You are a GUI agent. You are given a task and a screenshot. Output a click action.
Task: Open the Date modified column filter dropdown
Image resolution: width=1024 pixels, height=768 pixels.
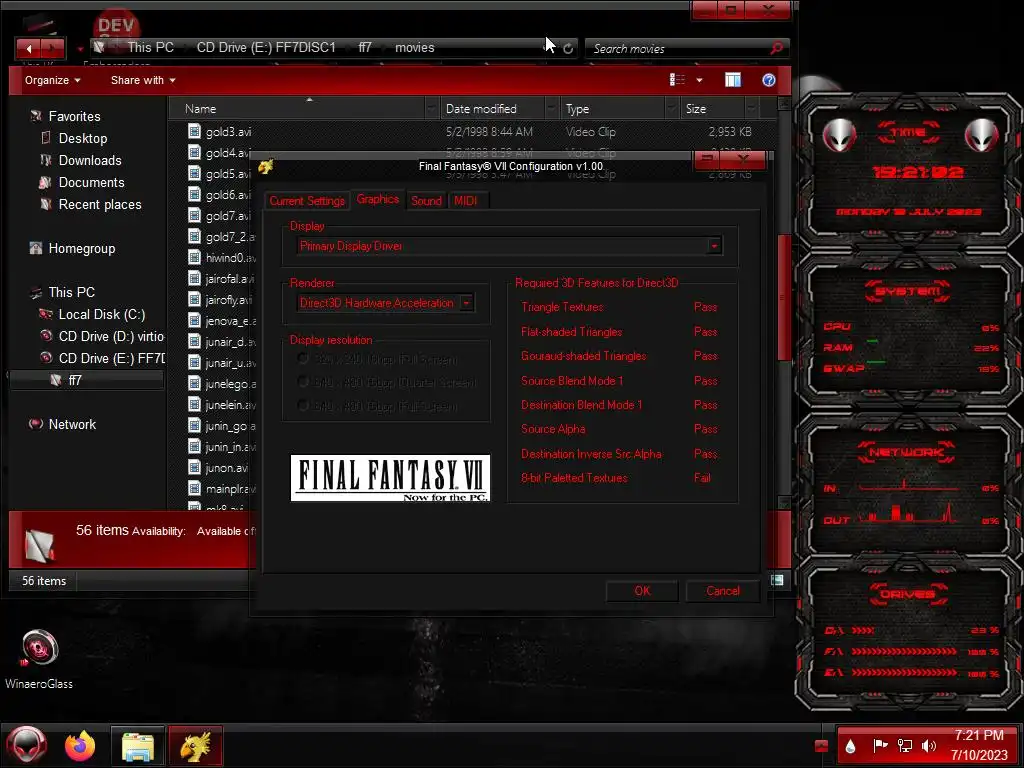[x=552, y=108]
